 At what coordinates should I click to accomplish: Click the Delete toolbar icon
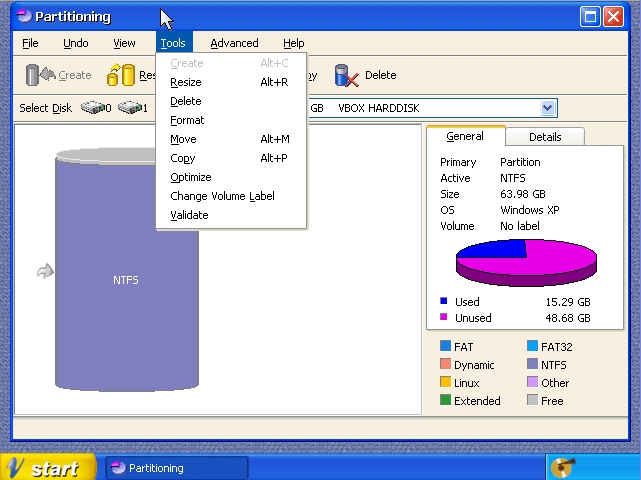click(346, 75)
